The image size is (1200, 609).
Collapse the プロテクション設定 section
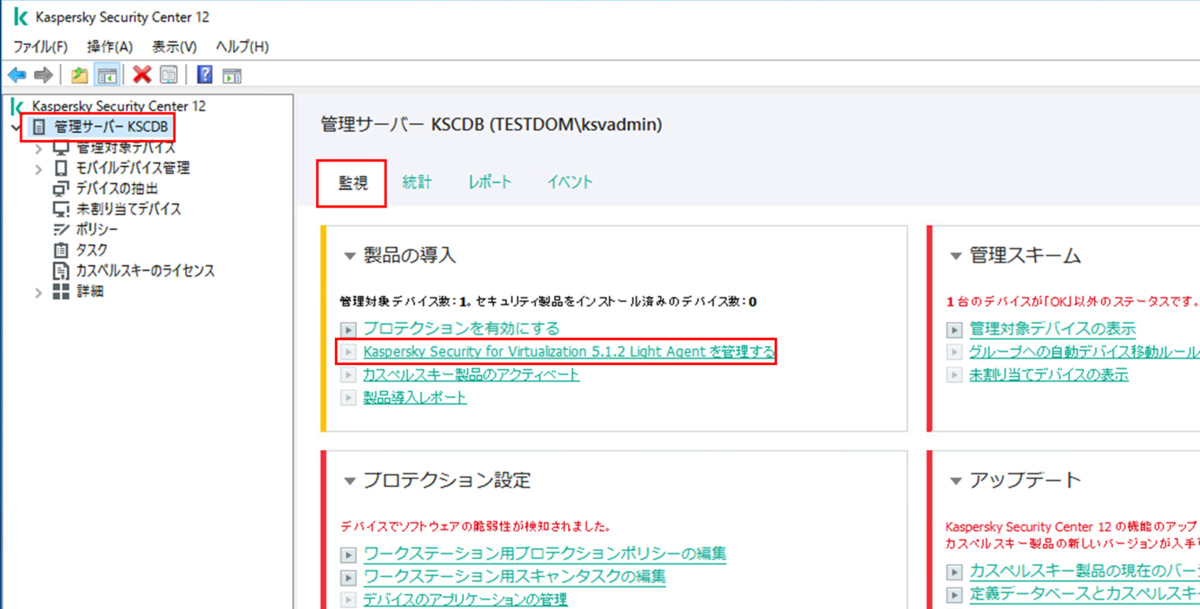pos(349,481)
